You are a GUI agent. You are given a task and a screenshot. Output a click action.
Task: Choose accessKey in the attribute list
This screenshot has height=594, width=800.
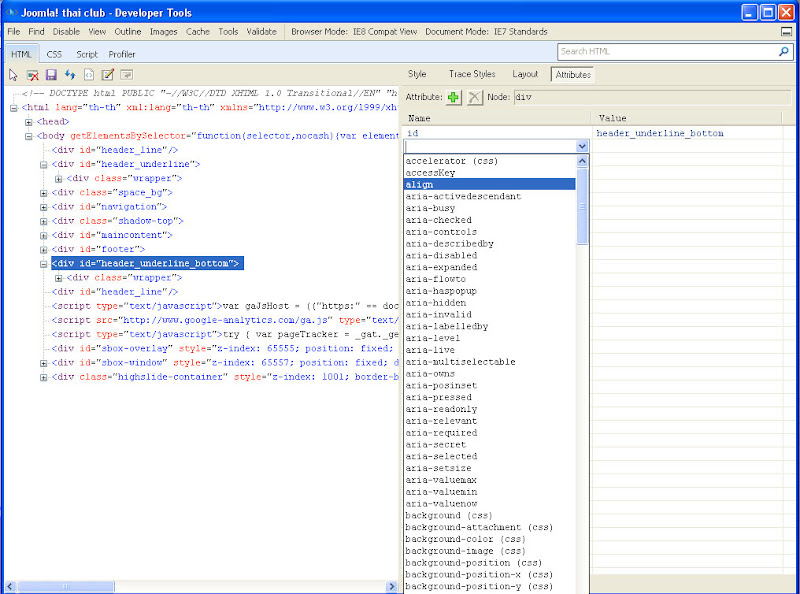click(x=490, y=172)
